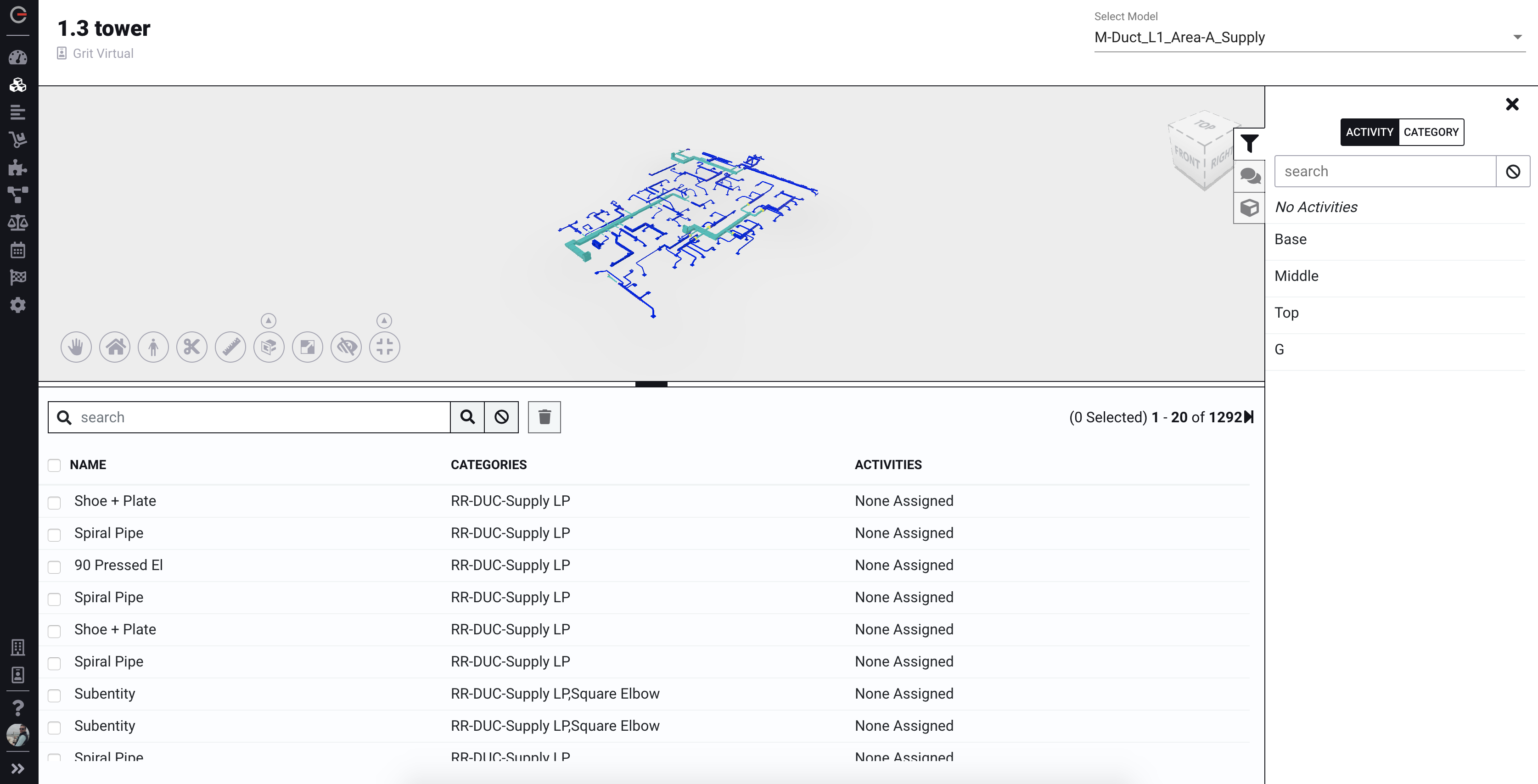Open the filter funnel panel
The image size is (1538, 784).
(x=1249, y=144)
